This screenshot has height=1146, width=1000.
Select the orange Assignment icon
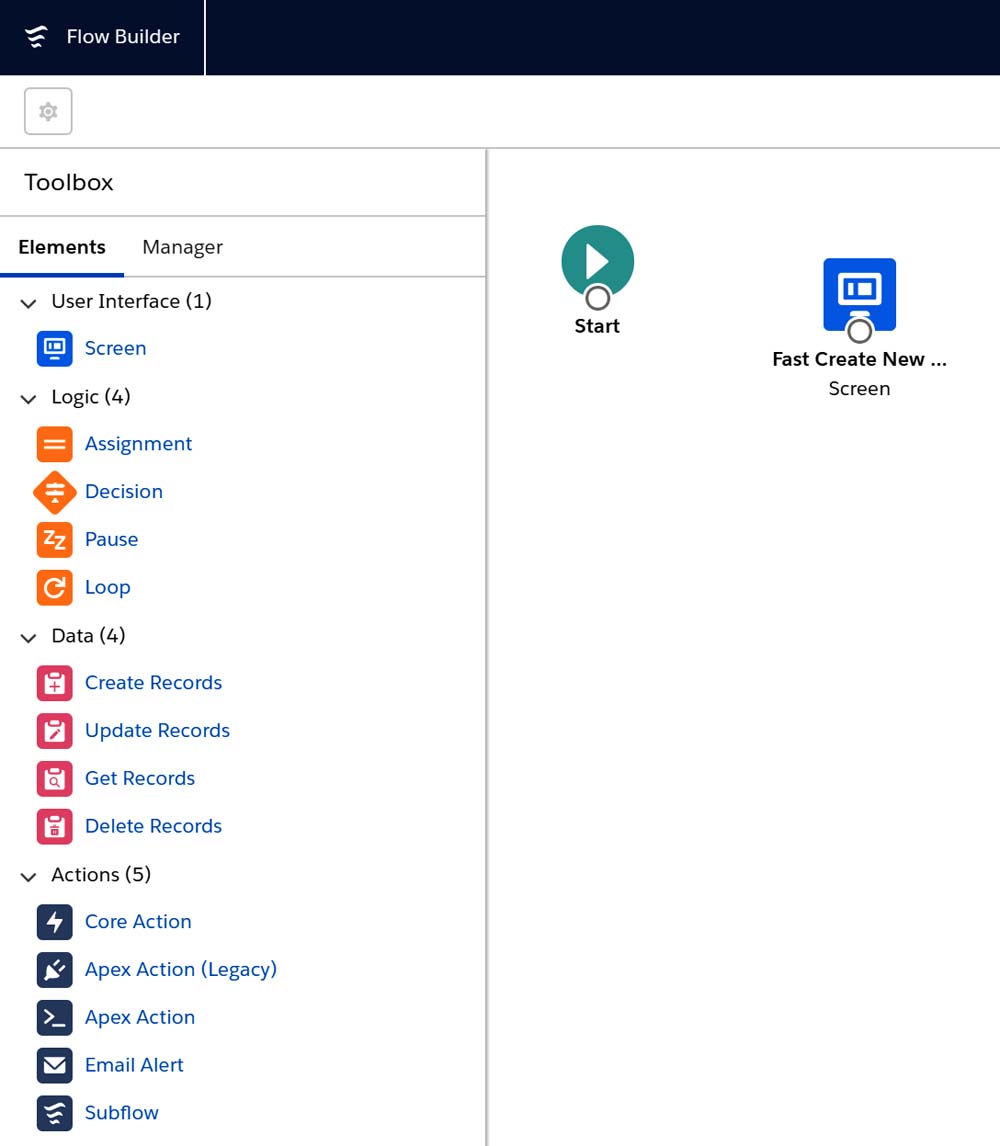[54, 444]
